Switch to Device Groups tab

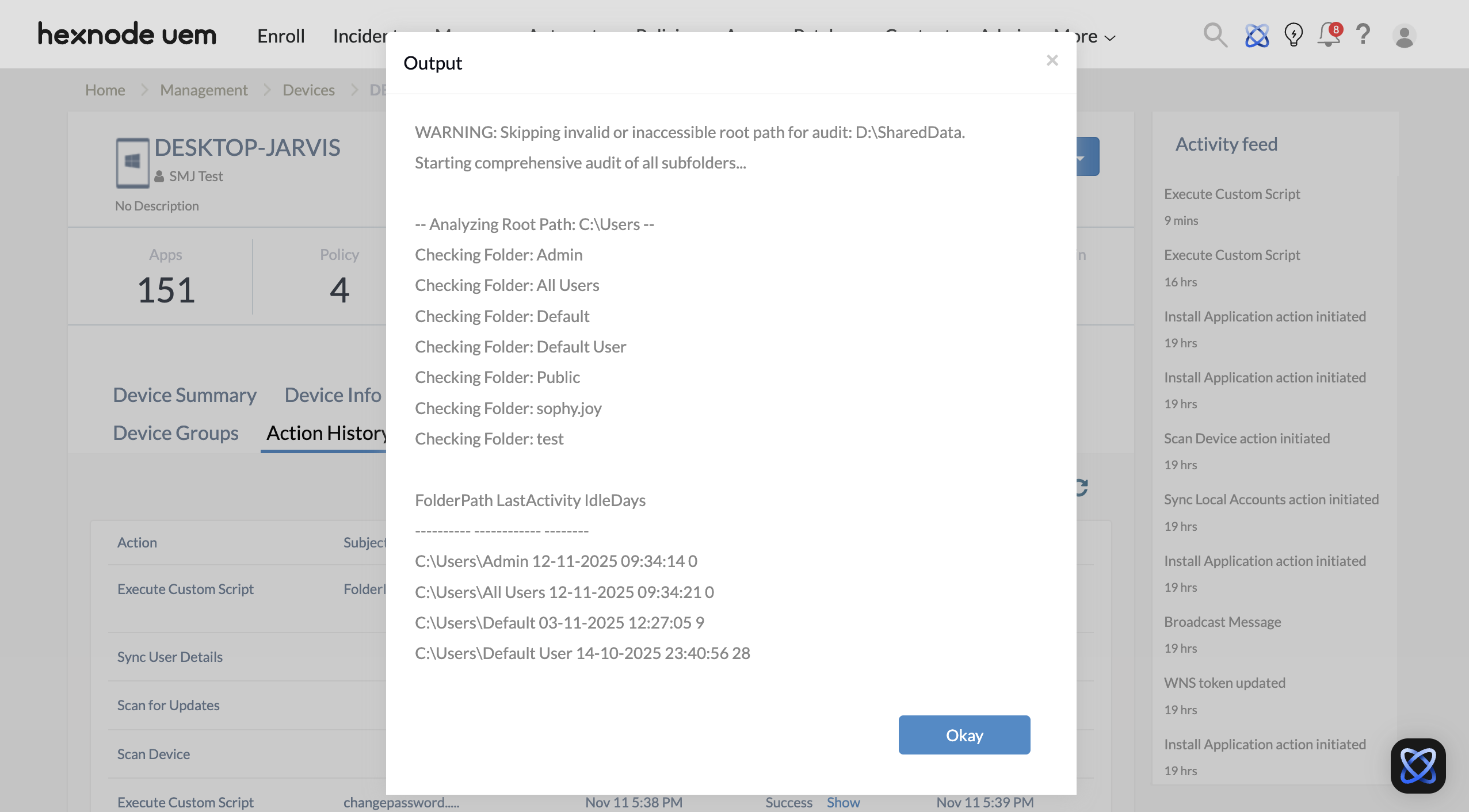click(175, 433)
